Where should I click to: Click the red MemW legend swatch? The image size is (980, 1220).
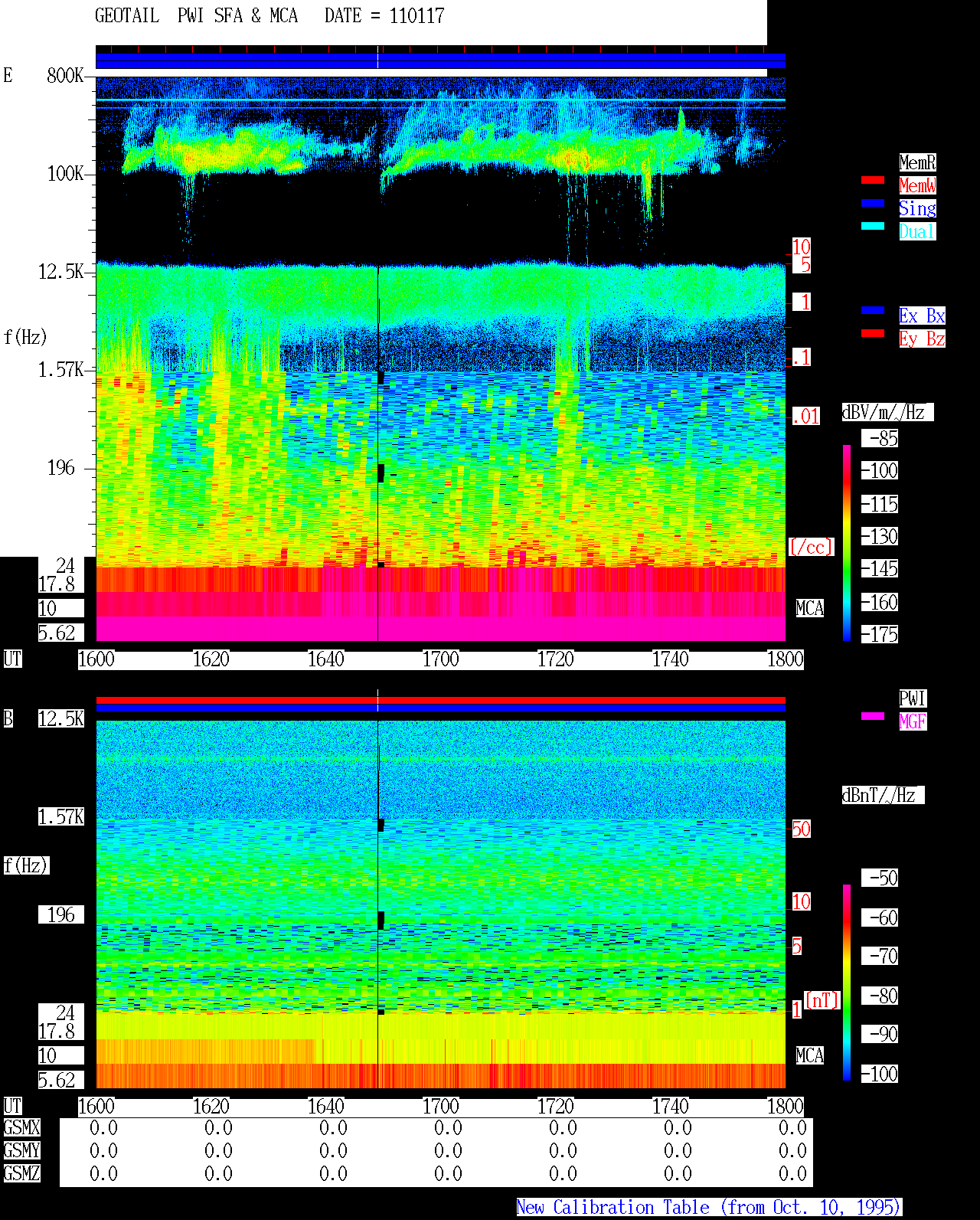873,180
